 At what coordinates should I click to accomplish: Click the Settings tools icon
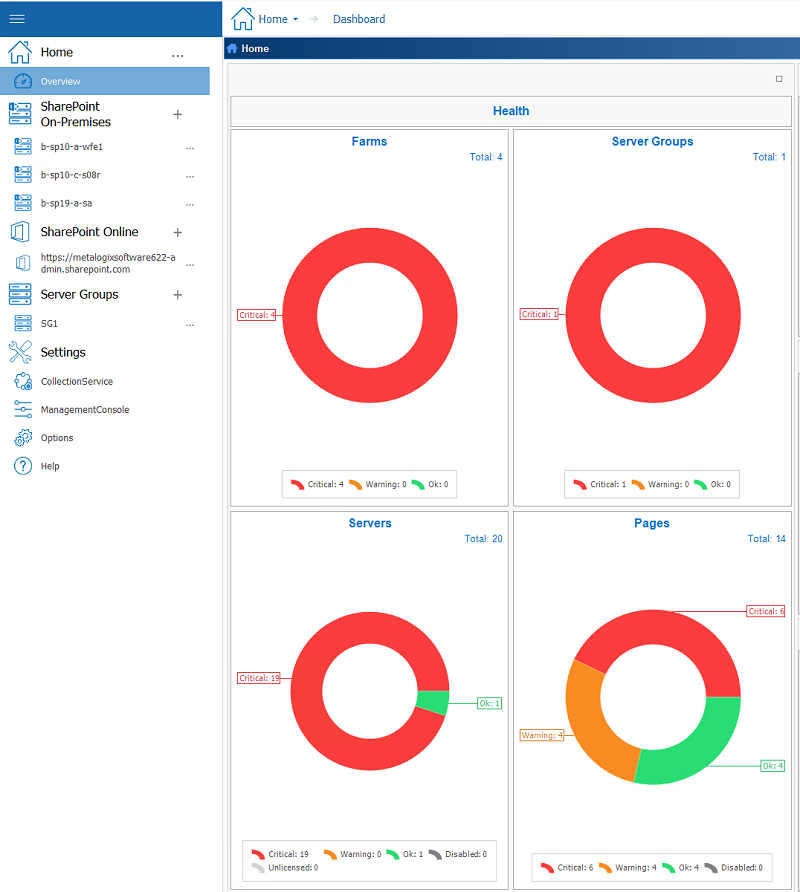(20, 352)
